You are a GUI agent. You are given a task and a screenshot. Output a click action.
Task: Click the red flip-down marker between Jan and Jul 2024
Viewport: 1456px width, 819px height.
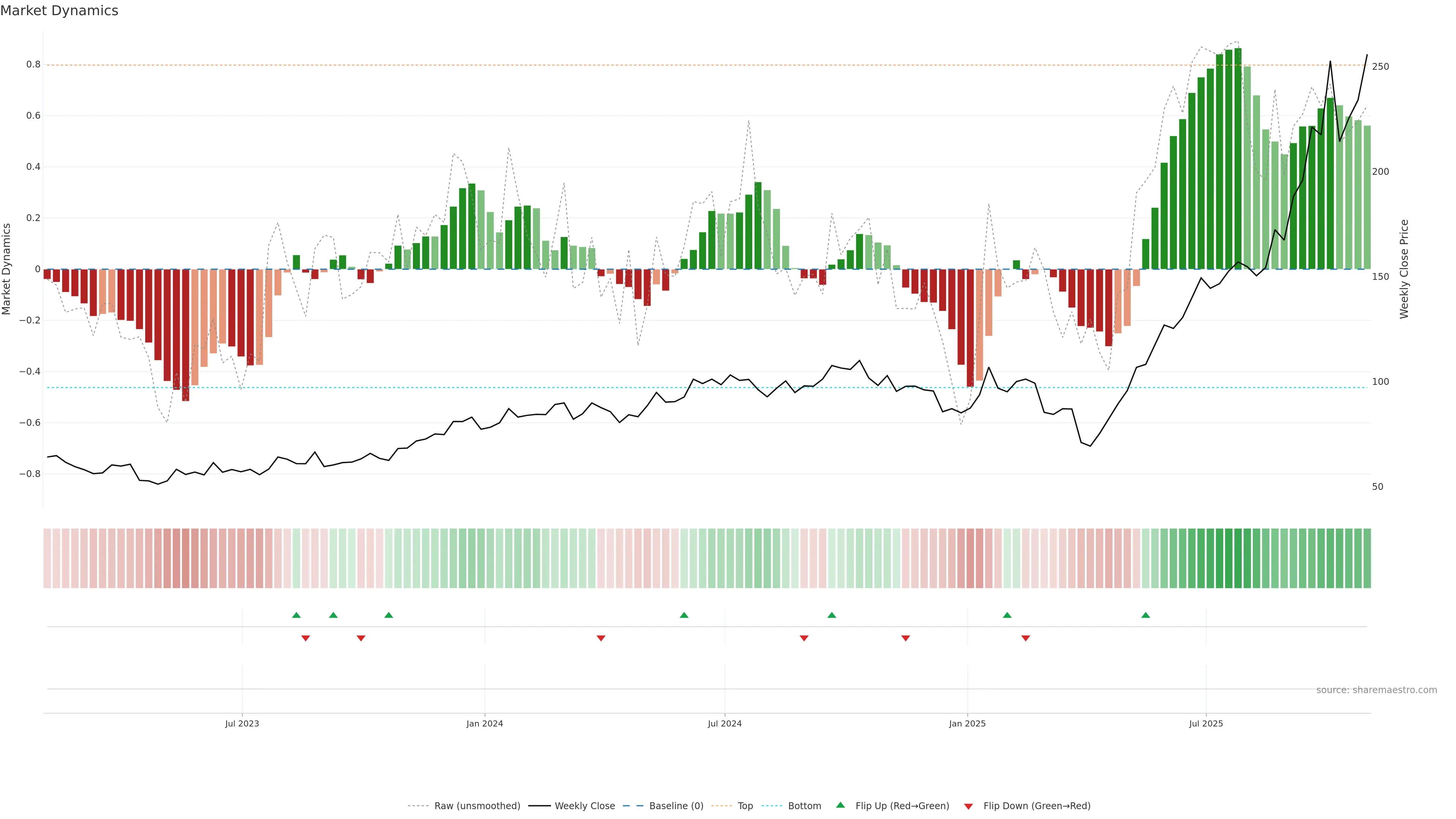click(x=601, y=638)
